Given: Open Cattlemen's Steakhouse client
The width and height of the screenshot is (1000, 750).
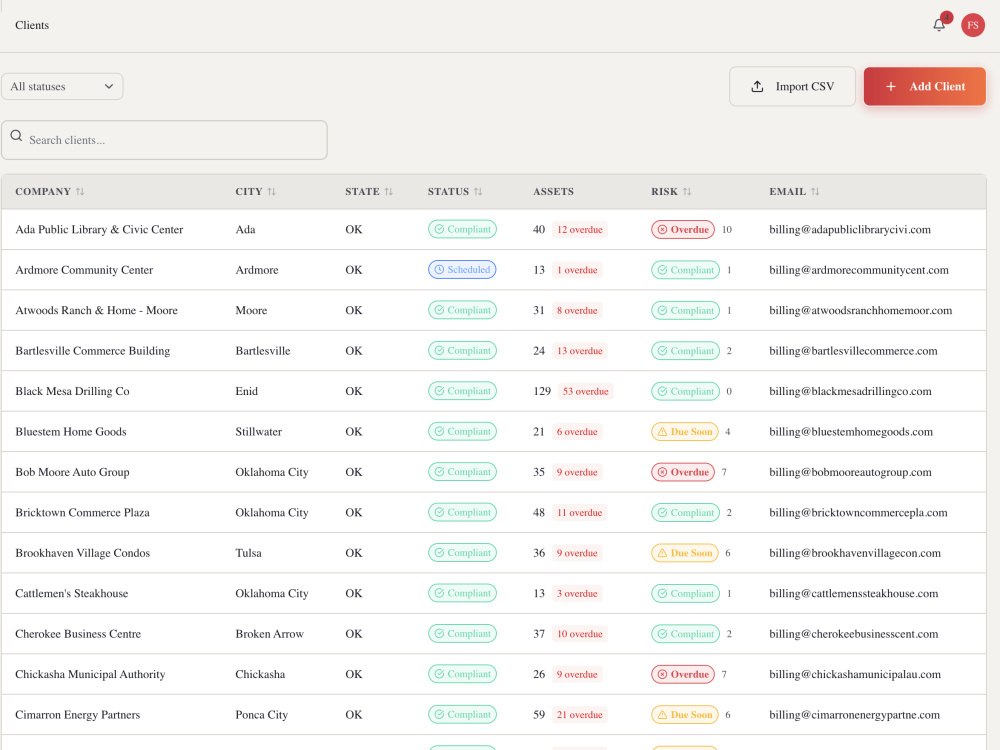Looking at the screenshot, I should pos(71,593).
